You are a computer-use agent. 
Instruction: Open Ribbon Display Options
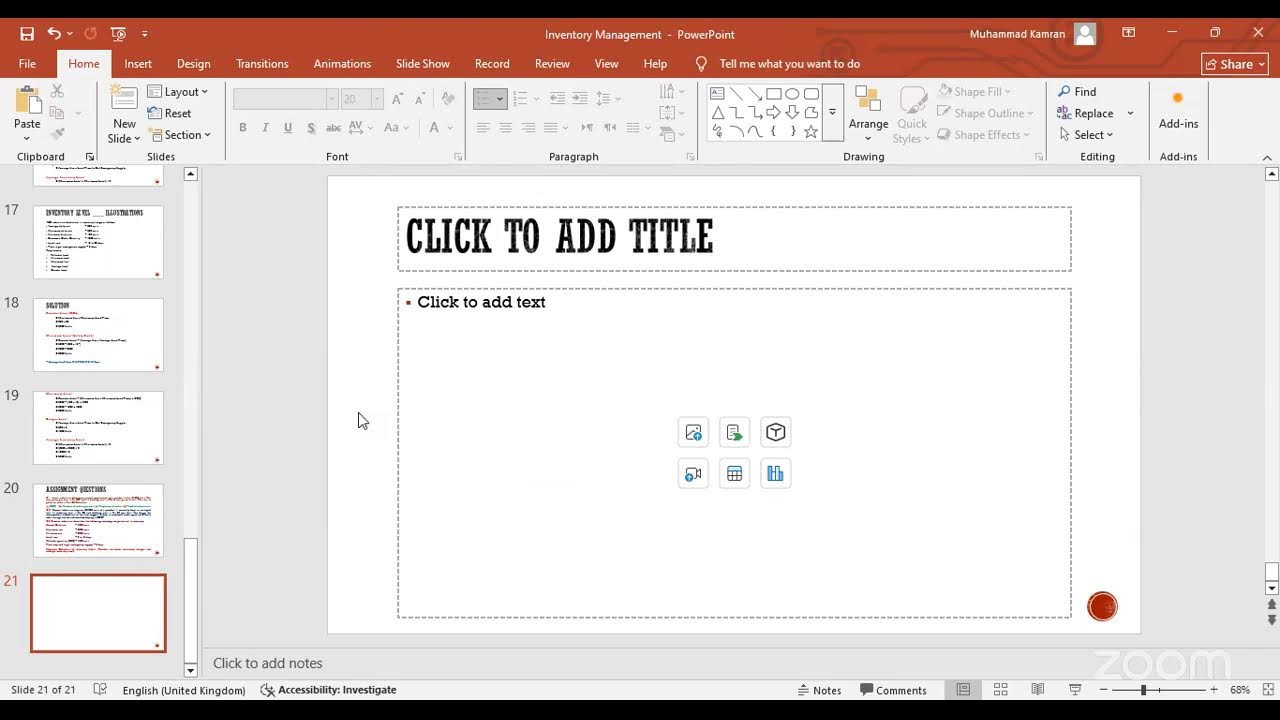click(x=1128, y=33)
